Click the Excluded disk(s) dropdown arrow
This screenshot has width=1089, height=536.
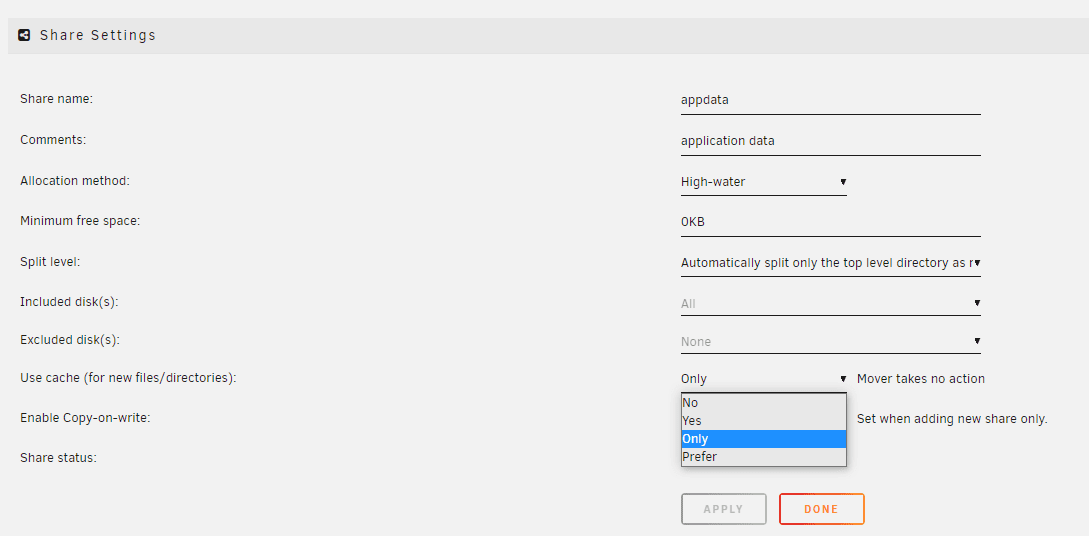(976, 341)
